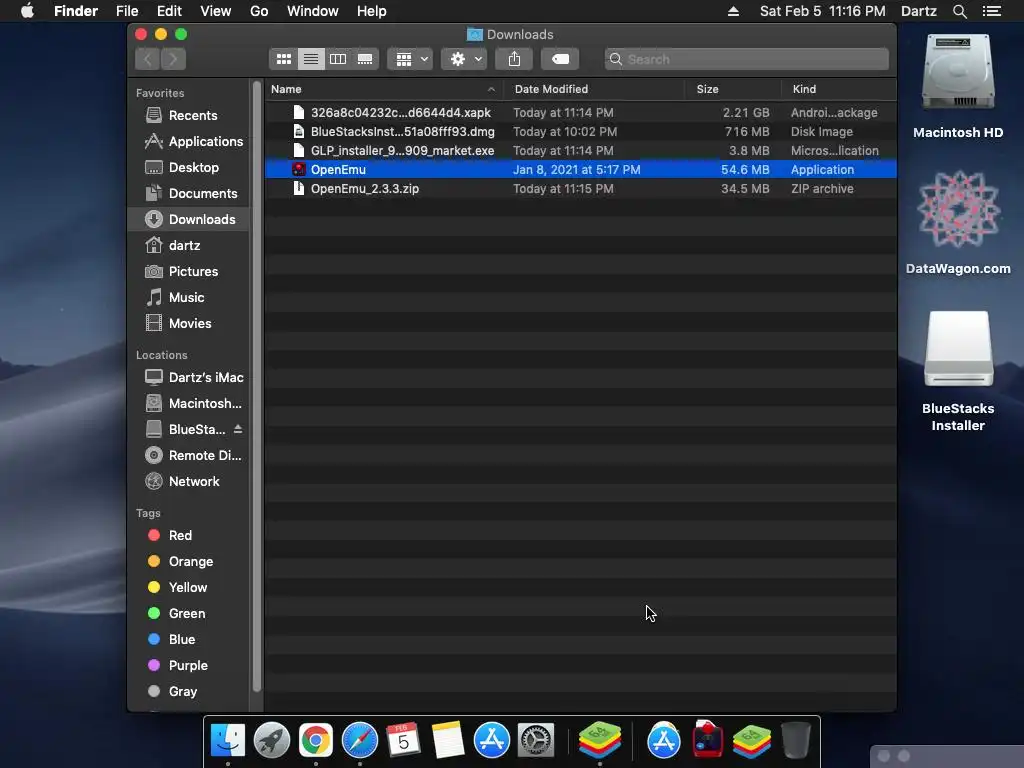1024x768 pixels.
Task: Go forward with the forward arrow
Action: click(173, 59)
